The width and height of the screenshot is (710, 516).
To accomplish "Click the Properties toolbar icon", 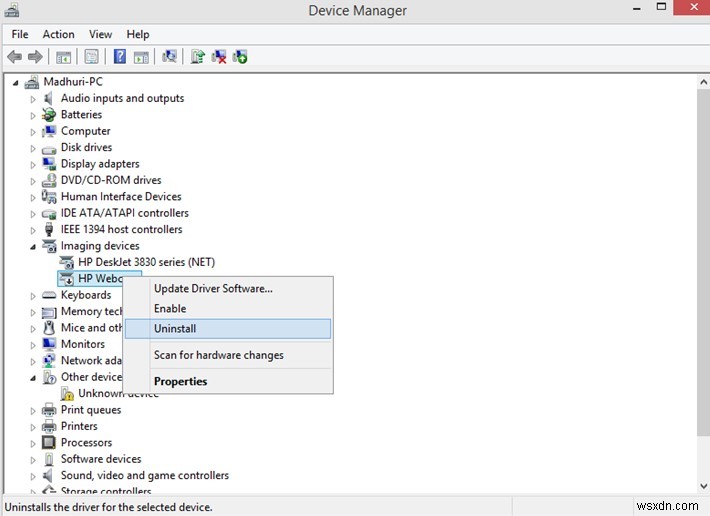I will tap(92, 57).
